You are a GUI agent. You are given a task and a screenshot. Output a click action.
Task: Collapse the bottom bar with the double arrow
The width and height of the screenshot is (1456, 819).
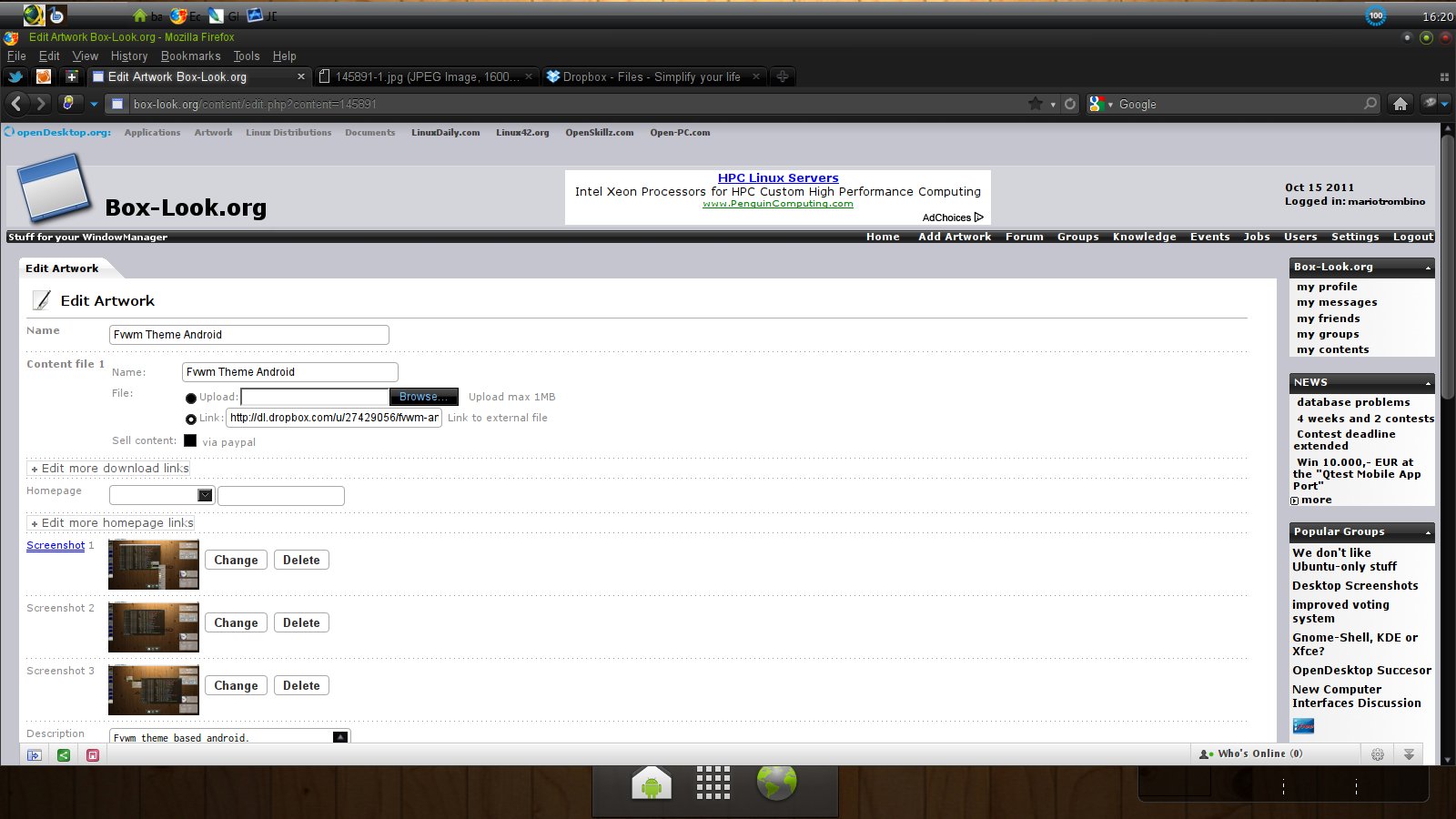pos(1409,754)
